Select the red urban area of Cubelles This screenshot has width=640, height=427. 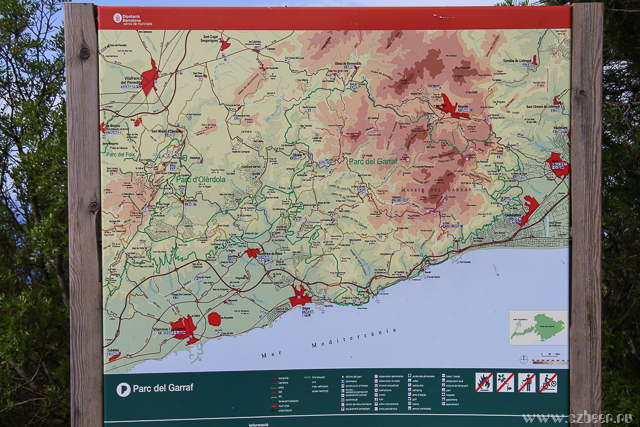[x=115, y=357]
